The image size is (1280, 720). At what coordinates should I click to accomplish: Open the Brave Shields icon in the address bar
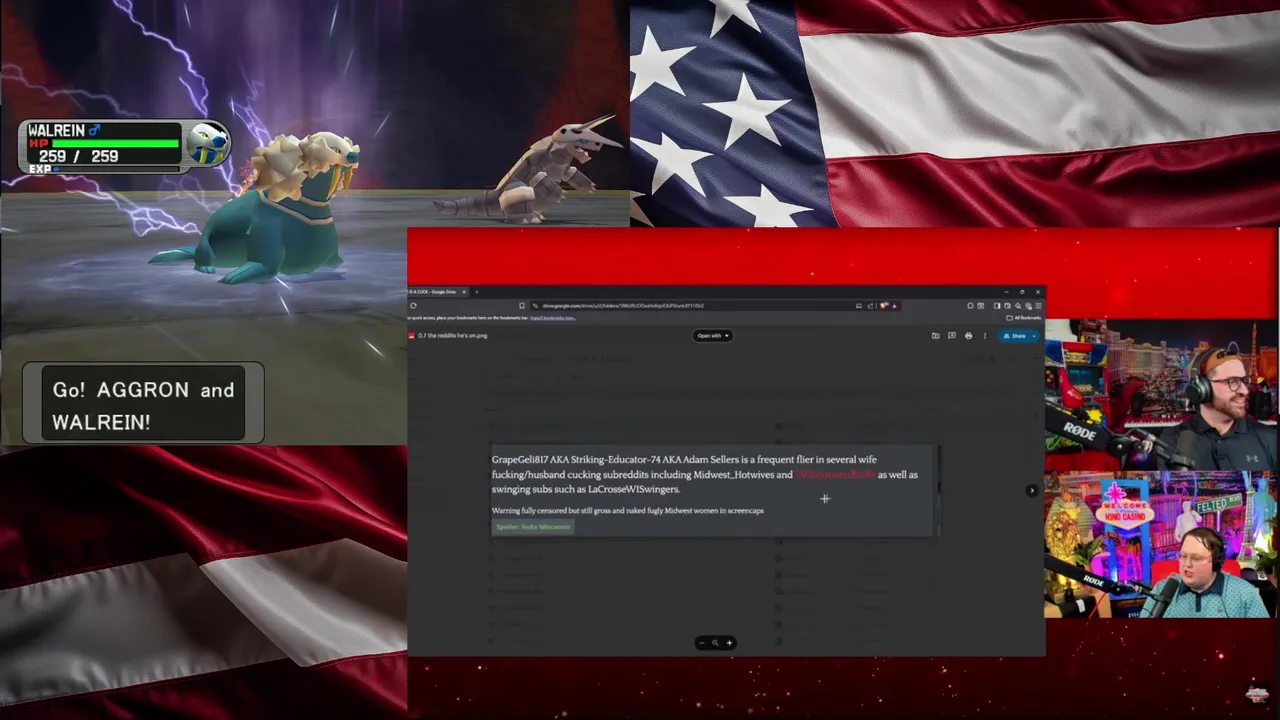(883, 306)
